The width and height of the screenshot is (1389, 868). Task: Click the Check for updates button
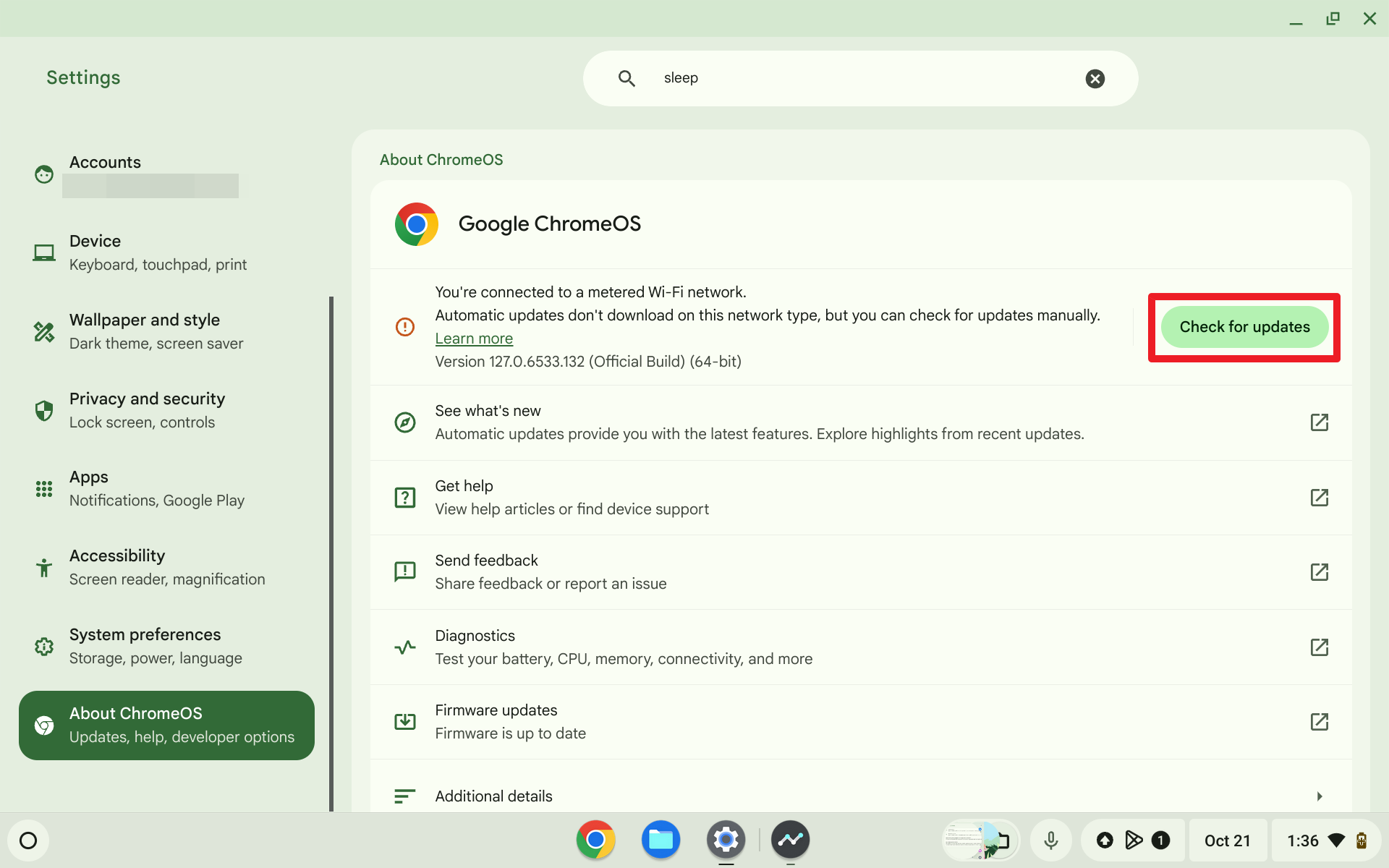(x=1244, y=326)
